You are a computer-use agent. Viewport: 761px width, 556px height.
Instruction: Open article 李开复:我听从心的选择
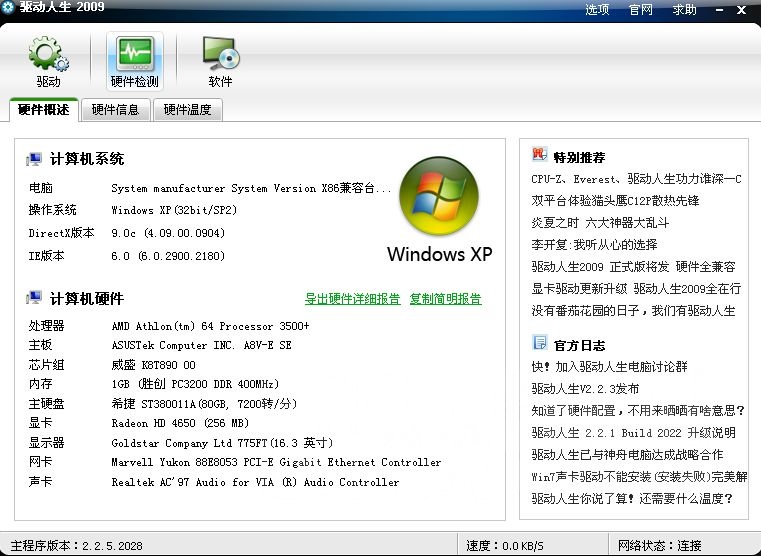[x=594, y=245]
